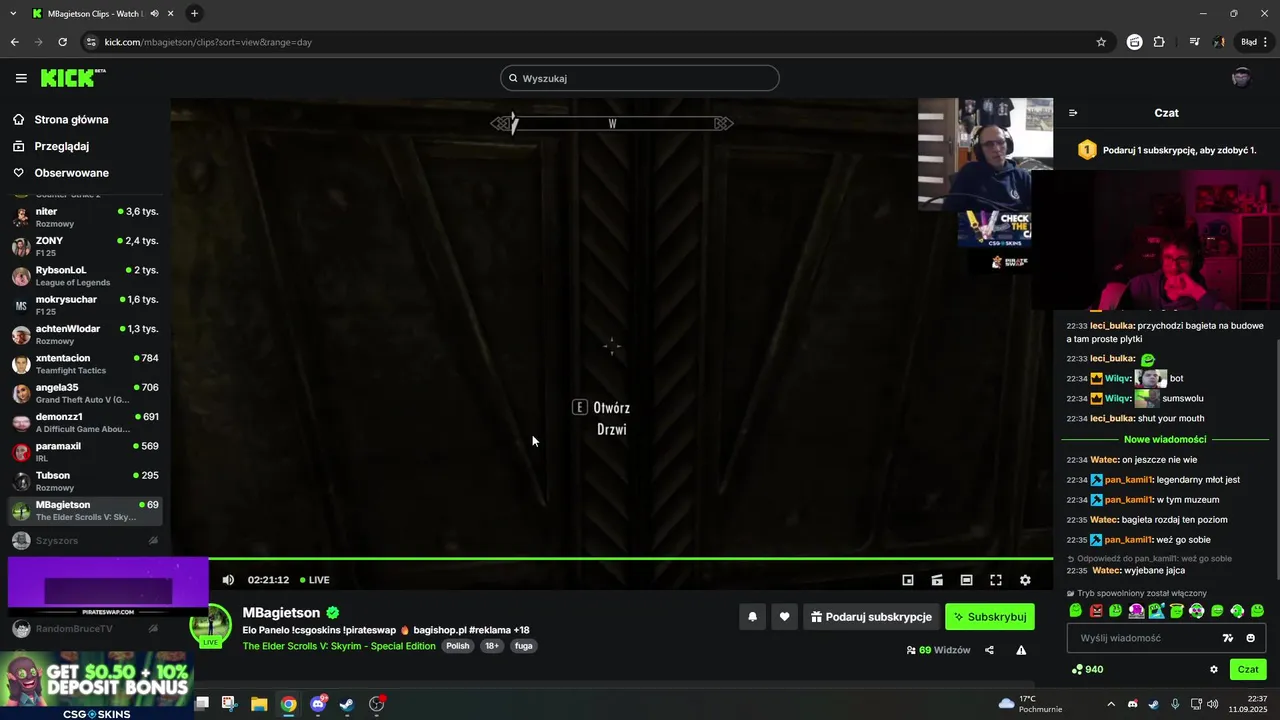Click the KICK logo

(x=73, y=78)
